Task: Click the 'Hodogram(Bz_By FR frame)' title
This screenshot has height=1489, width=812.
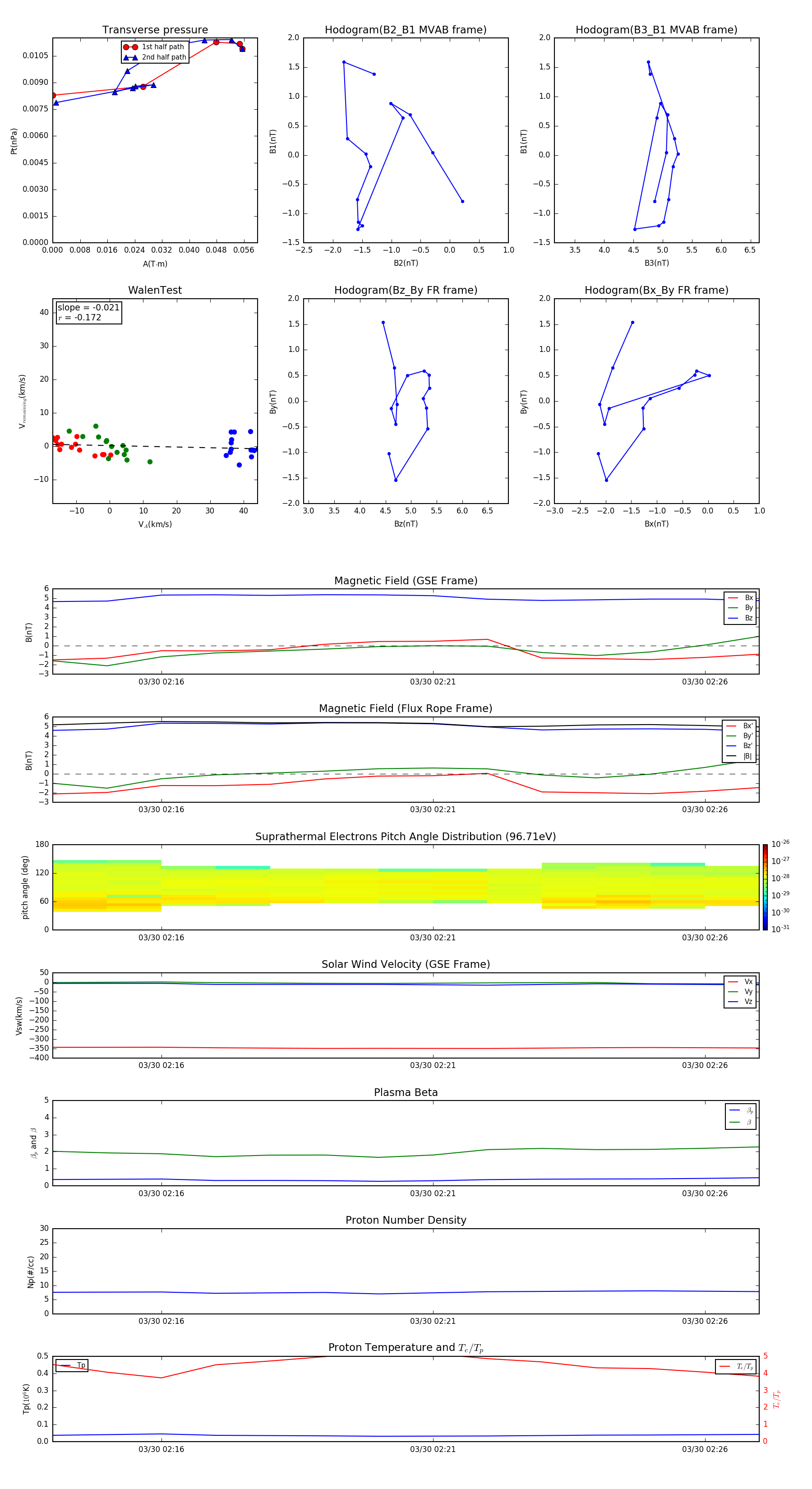Action: [406, 290]
